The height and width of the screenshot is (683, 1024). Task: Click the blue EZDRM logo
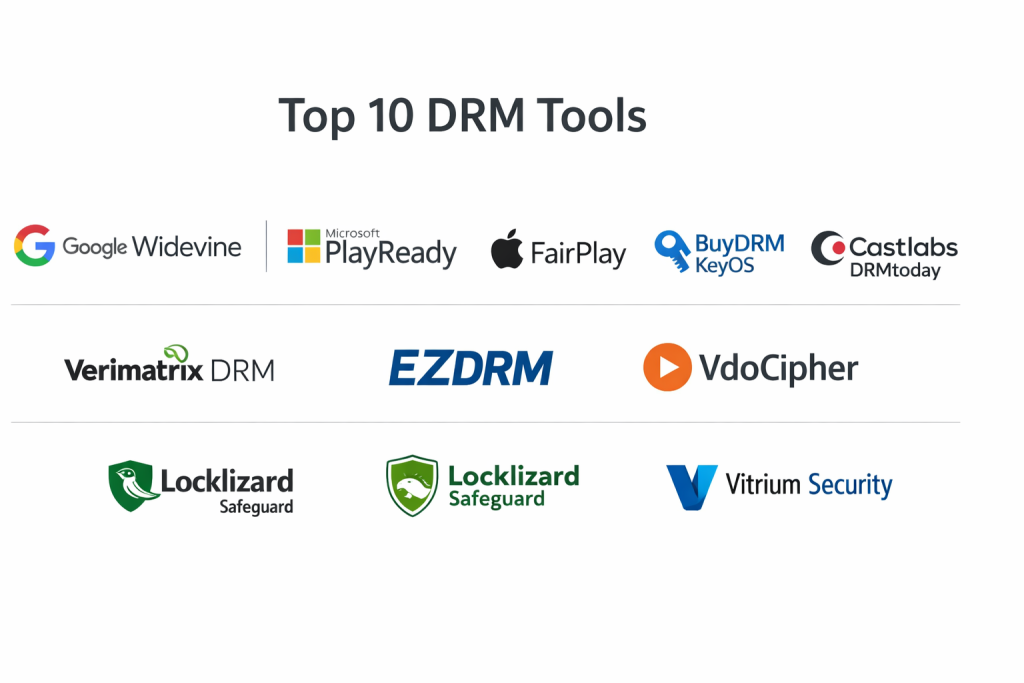(470, 368)
